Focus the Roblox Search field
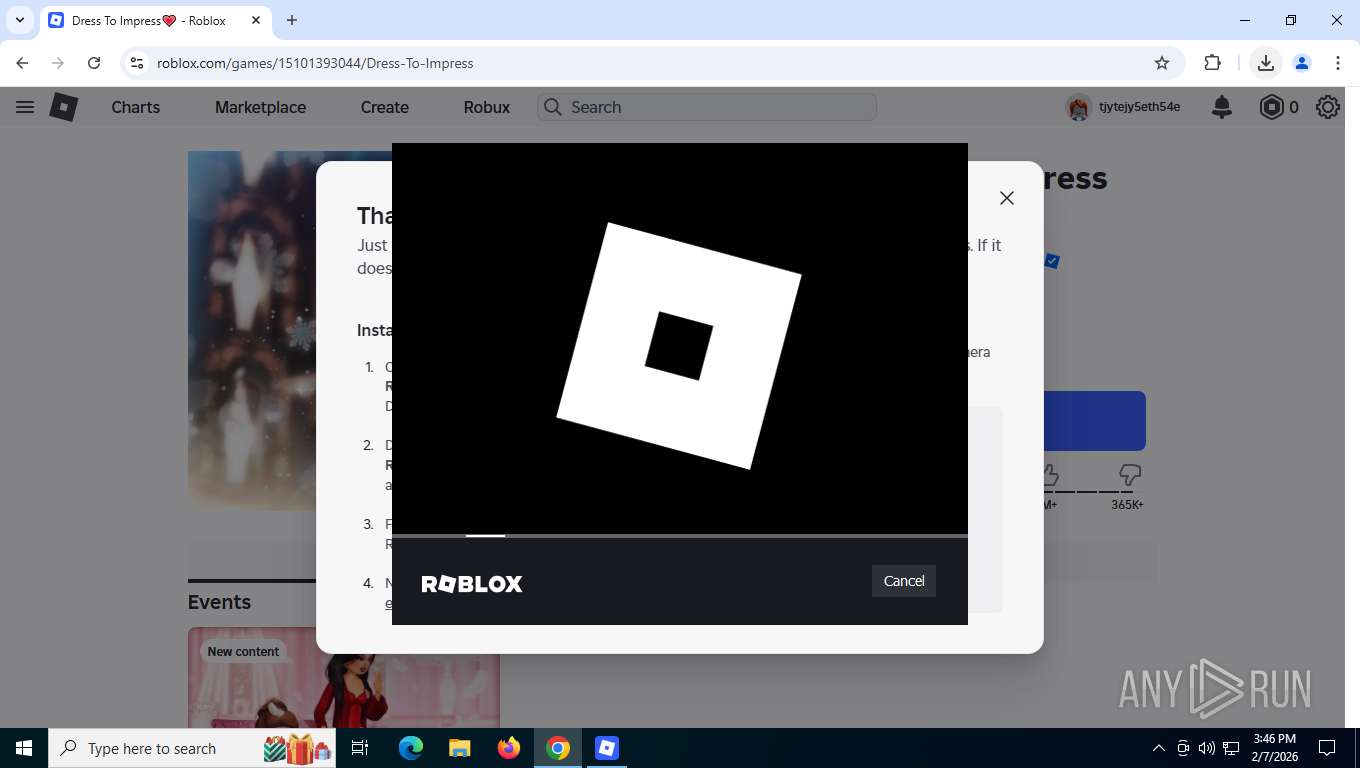This screenshot has height=768, width=1360. pos(707,107)
